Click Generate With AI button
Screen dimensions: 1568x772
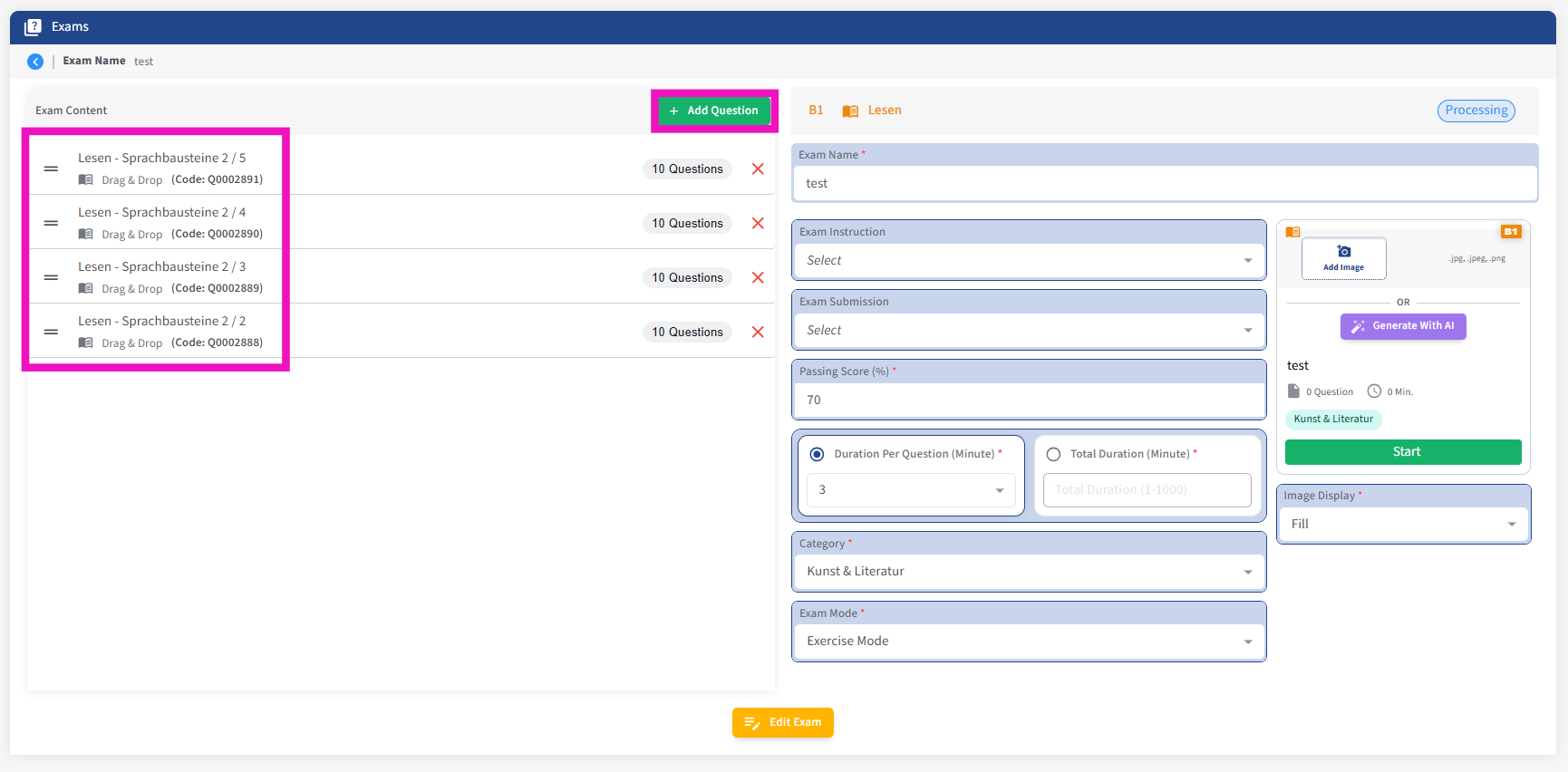(x=1403, y=326)
